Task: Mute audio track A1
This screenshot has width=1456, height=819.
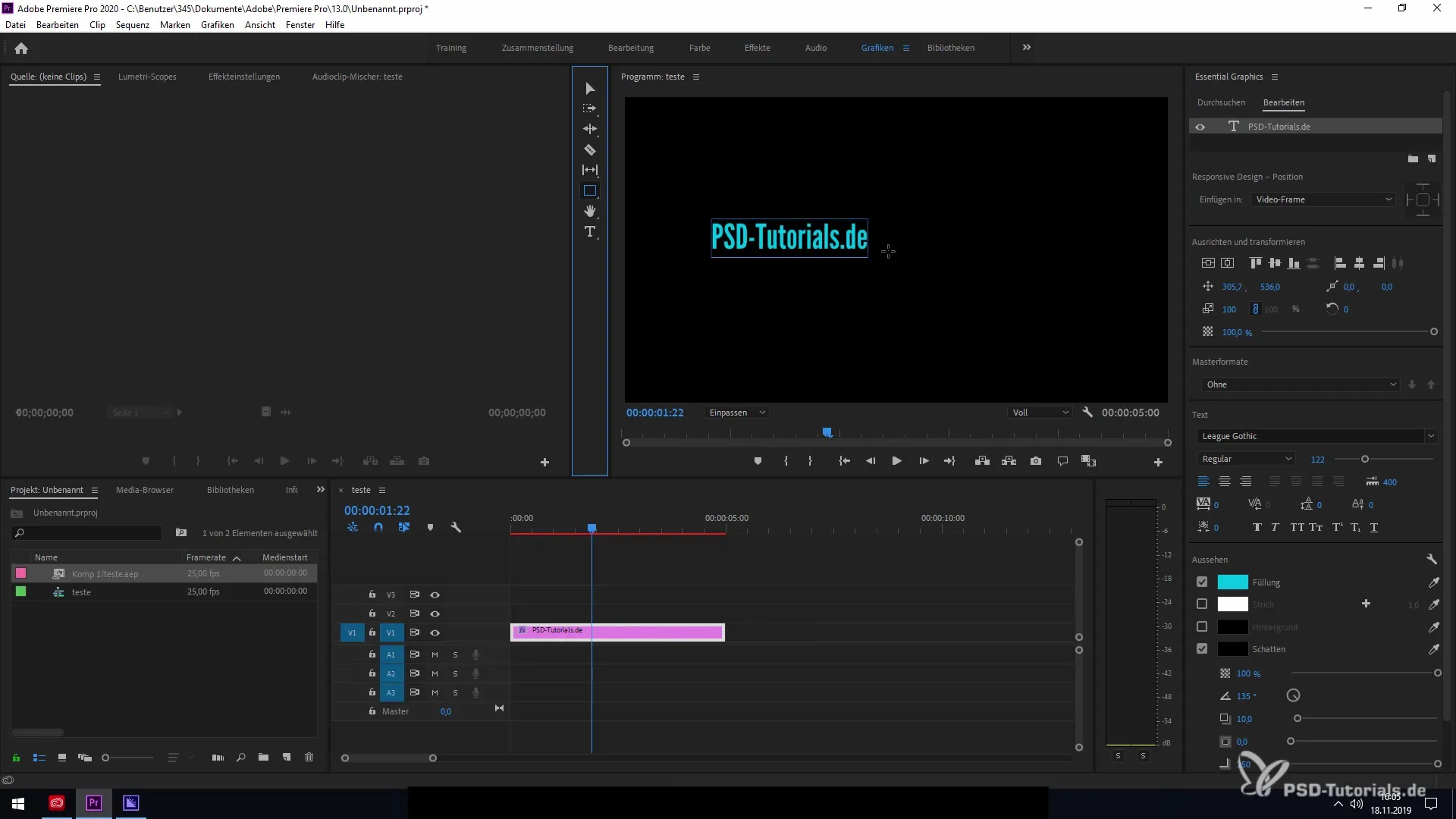Action: pyautogui.click(x=435, y=654)
